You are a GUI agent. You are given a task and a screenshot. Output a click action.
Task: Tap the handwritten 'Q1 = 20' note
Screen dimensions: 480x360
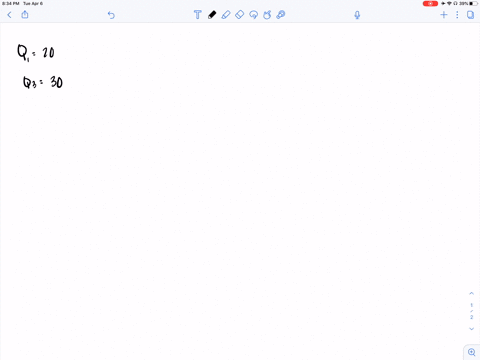coord(36,53)
